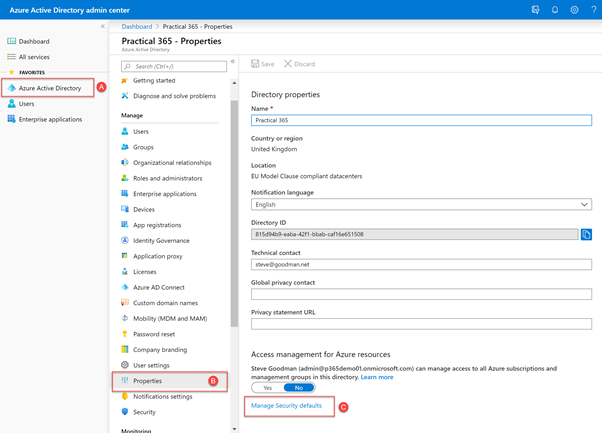Open the feedback icon in top bar
This screenshot has height=433, width=602.
click(x=535, y=10)
